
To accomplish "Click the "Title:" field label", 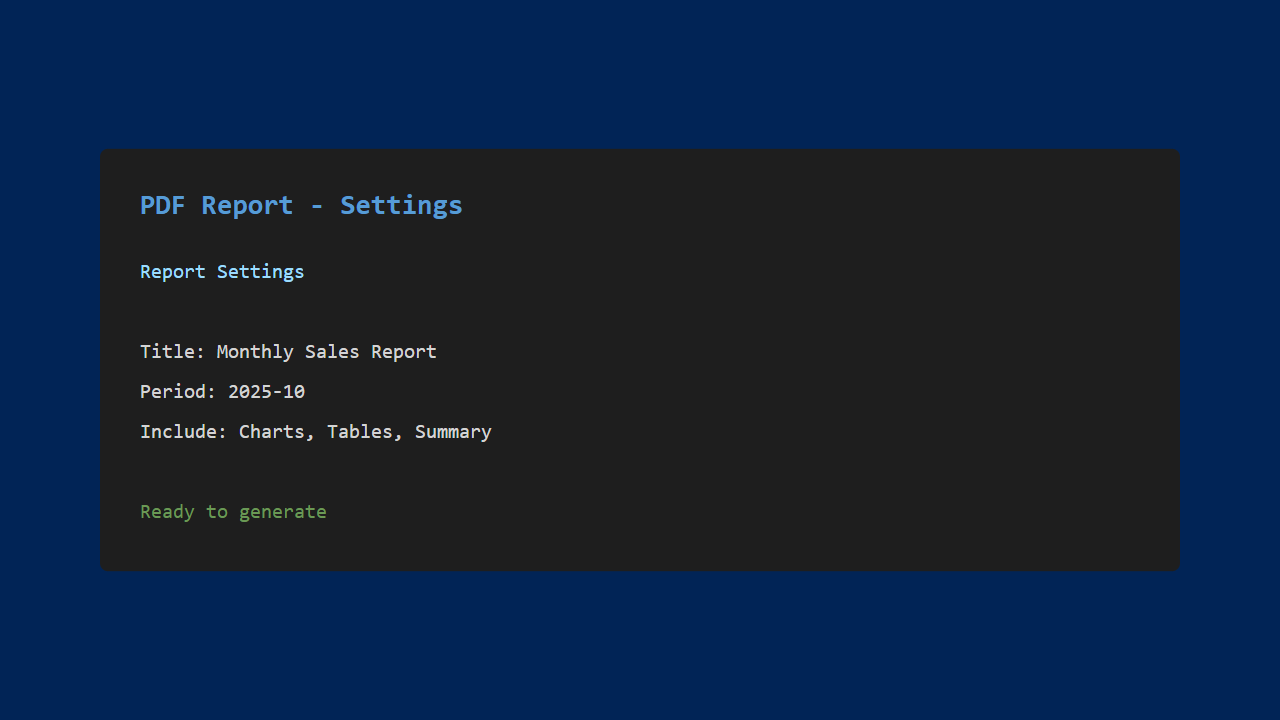I will pyautogui.click(x=173, y=352).
